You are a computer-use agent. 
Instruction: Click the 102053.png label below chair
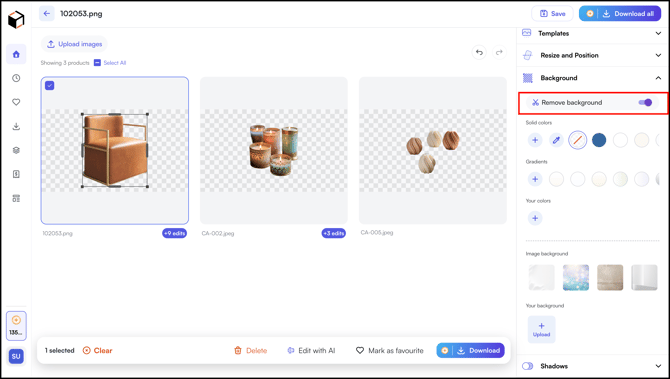(57, 234)
